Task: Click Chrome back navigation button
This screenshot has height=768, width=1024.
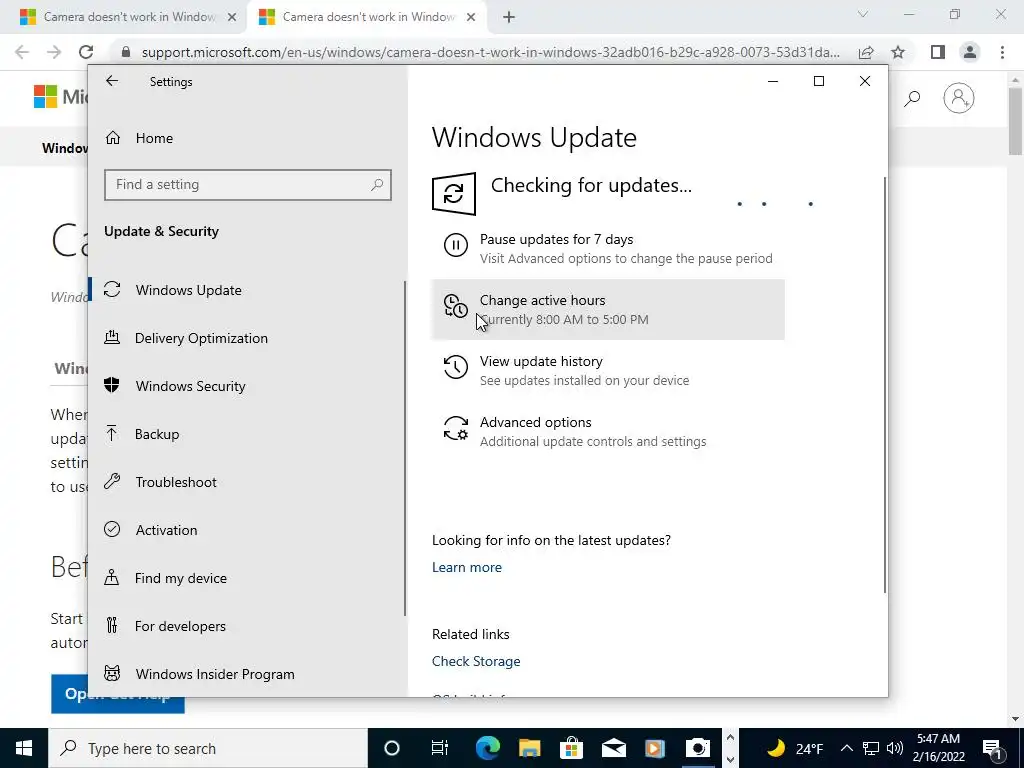Action: pos(22,52)
